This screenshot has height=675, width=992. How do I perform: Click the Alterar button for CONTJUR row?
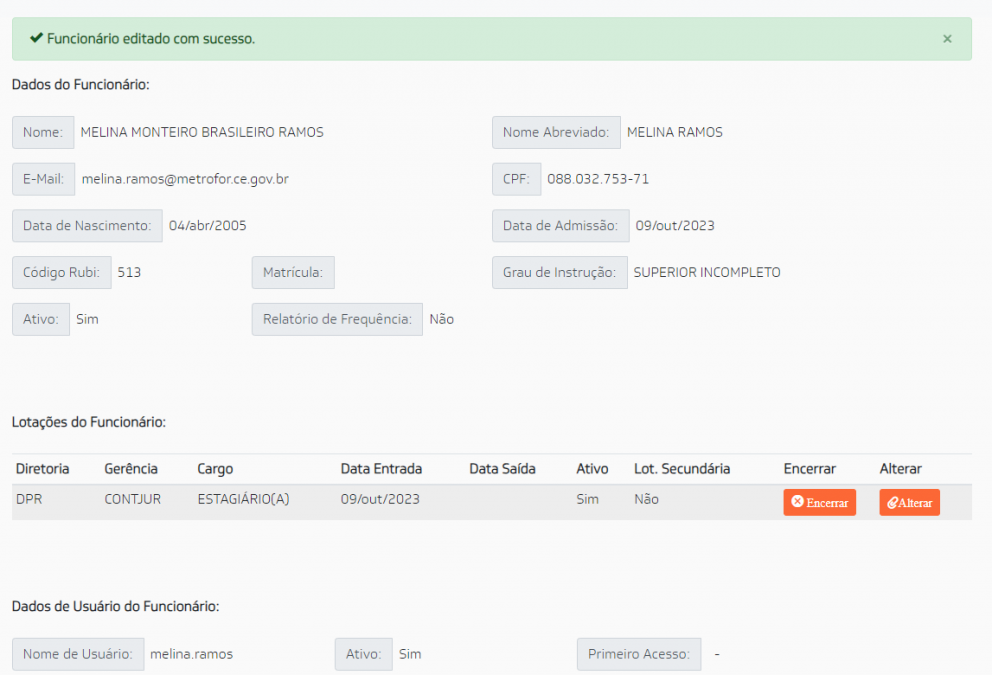click(909, 502)
